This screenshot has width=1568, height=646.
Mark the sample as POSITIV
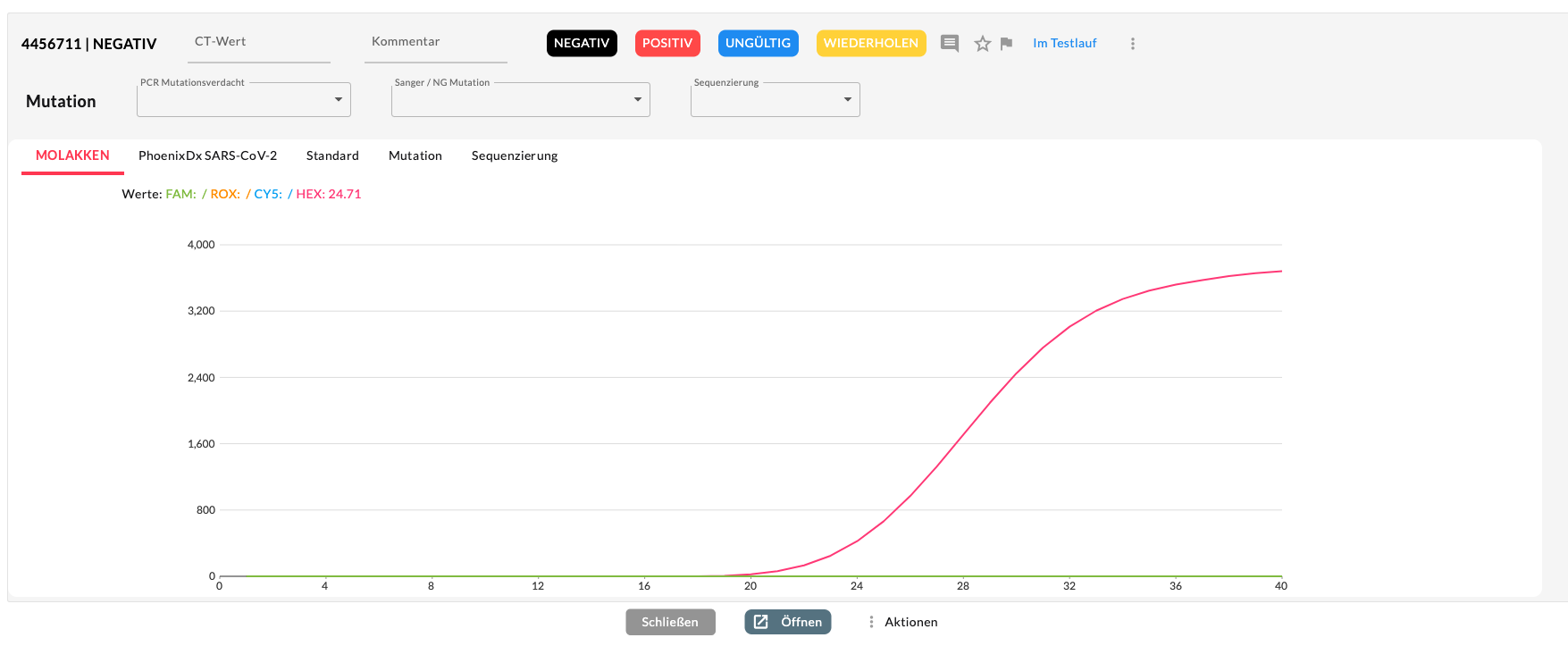pos(667,43)
